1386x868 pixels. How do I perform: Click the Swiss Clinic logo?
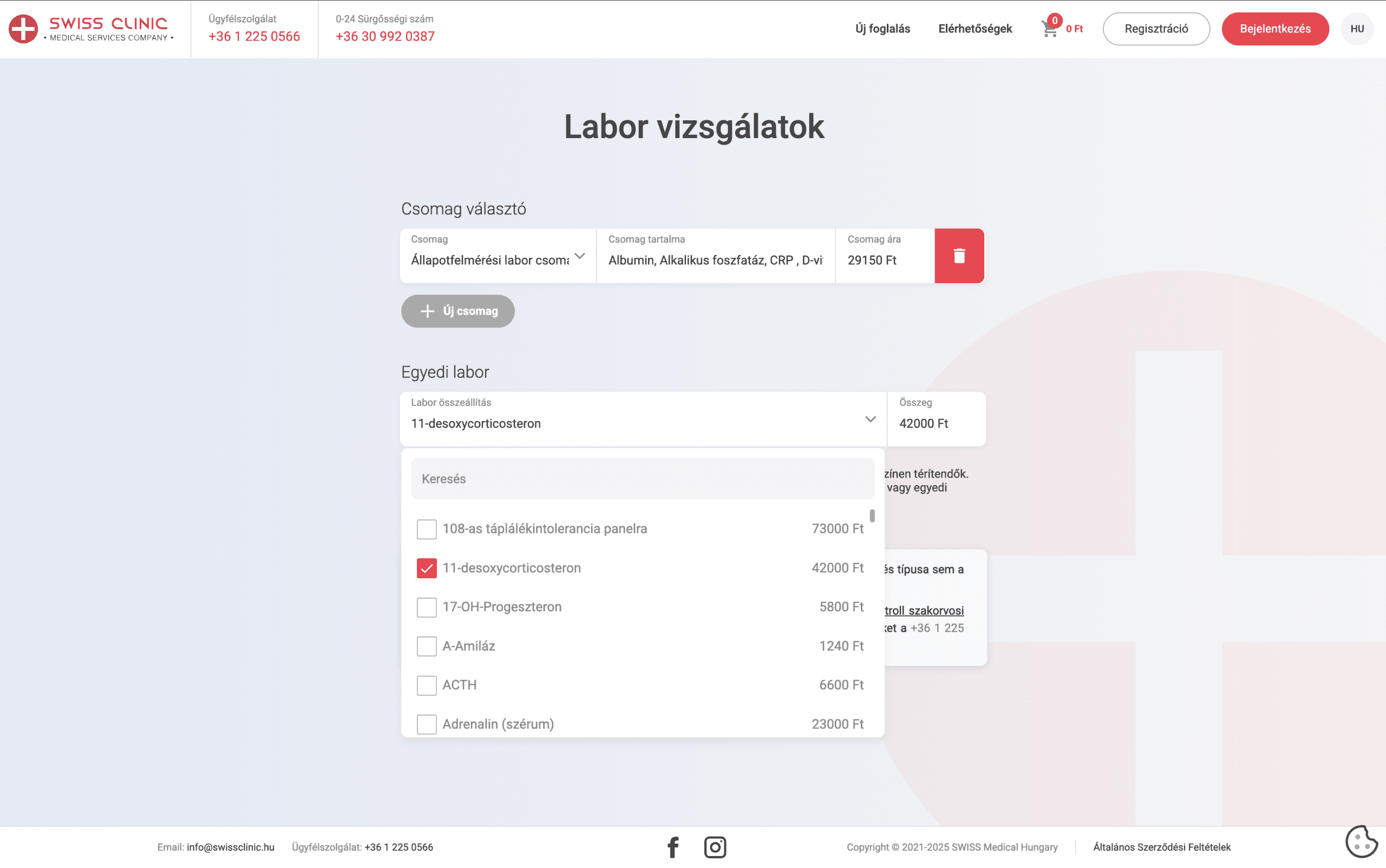(x=90, y=29)
